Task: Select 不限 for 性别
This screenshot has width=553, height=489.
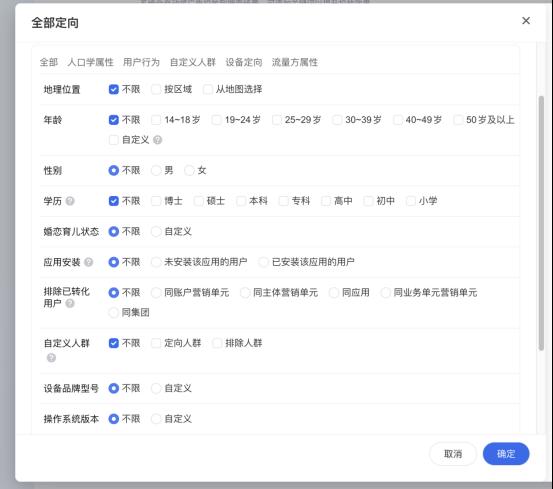Action: click(x=114, y=171)
